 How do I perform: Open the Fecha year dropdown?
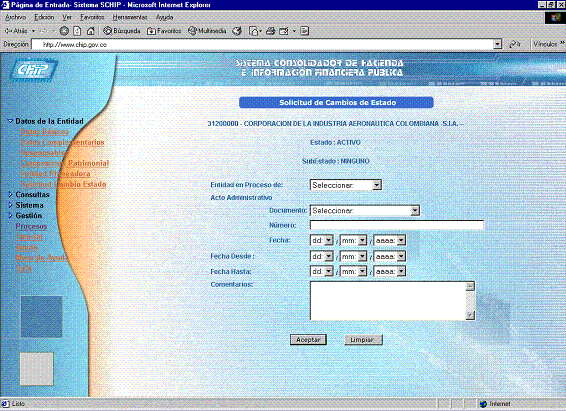pyautogui.click(x=389, y=240)
